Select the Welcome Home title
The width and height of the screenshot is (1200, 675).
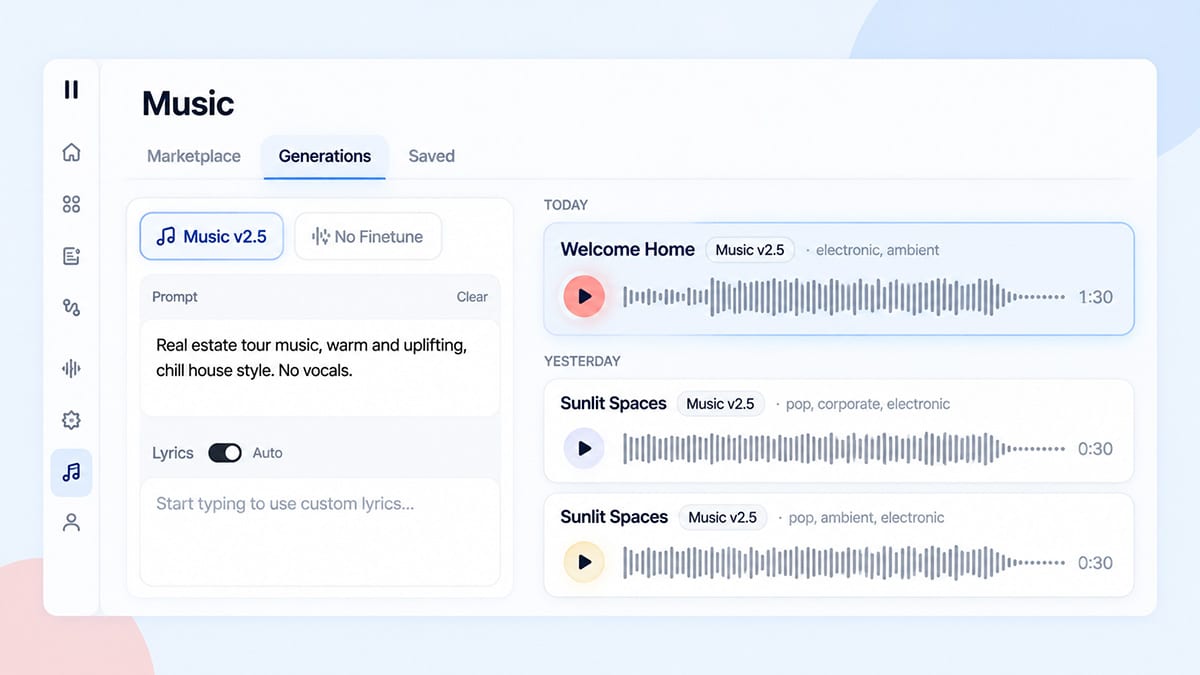click(627, 250)
